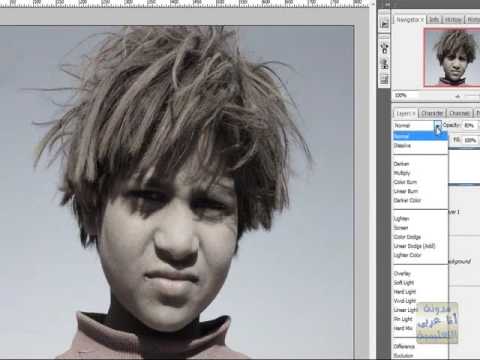Choose Darken blend mode
480x360 pixels.
[420, 164]
